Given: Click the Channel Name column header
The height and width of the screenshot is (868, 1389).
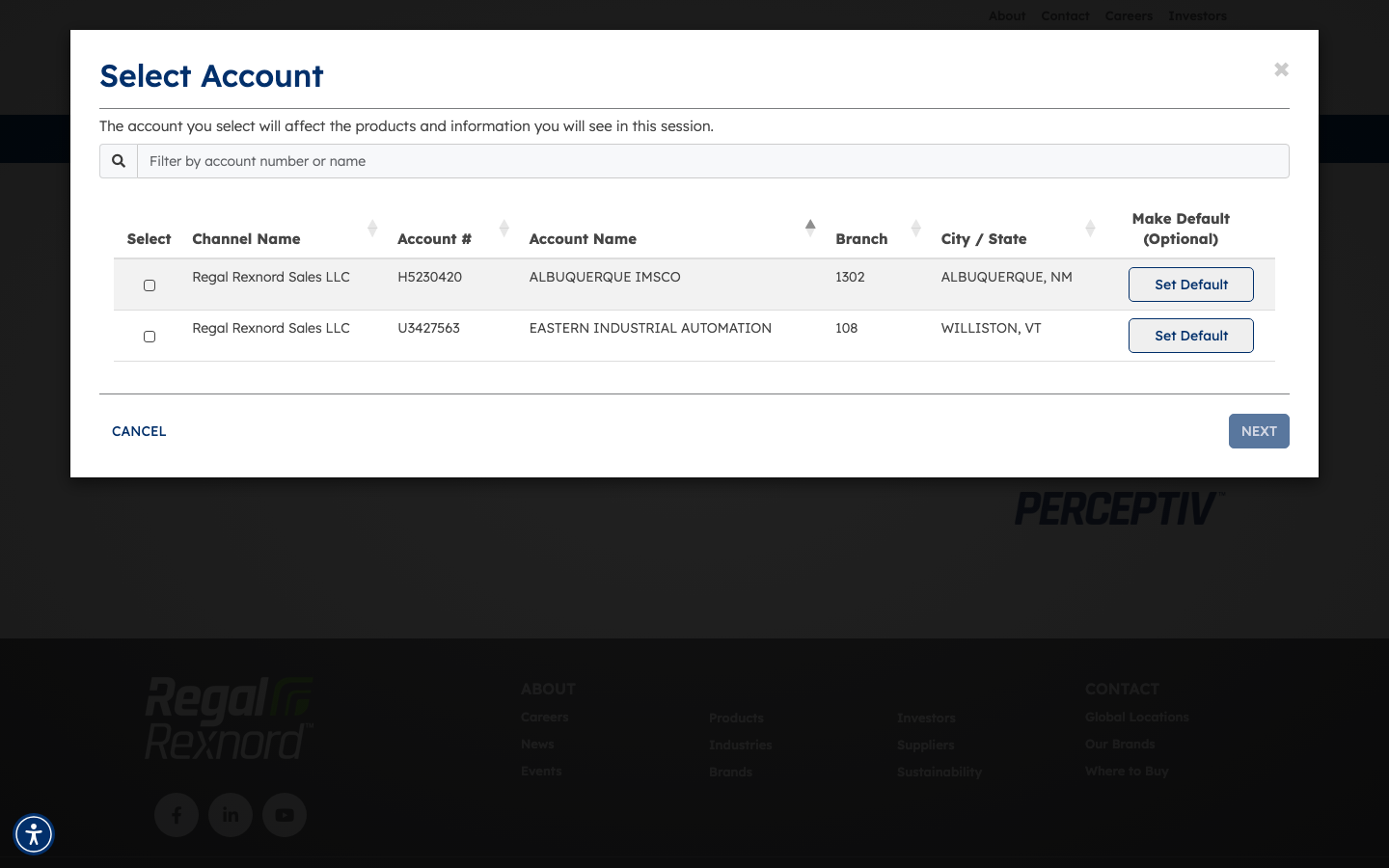Looking at the screenshot, I should [246, 239].
